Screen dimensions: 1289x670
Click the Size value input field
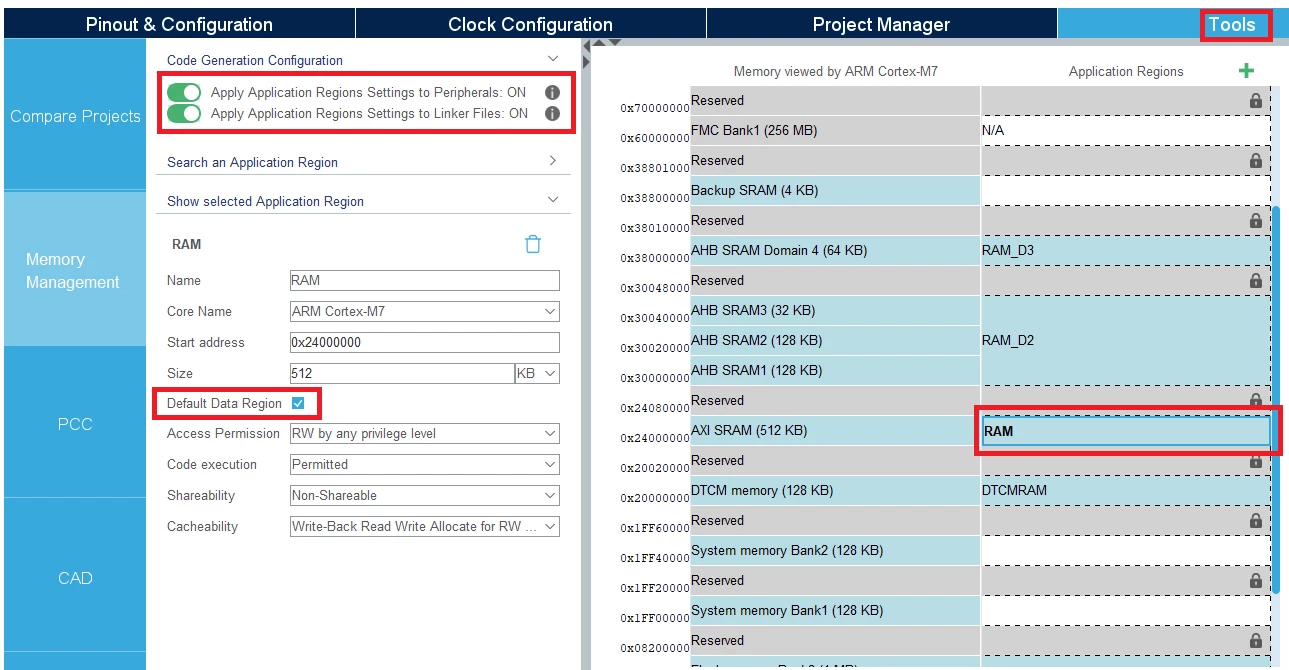pos(402,374)
